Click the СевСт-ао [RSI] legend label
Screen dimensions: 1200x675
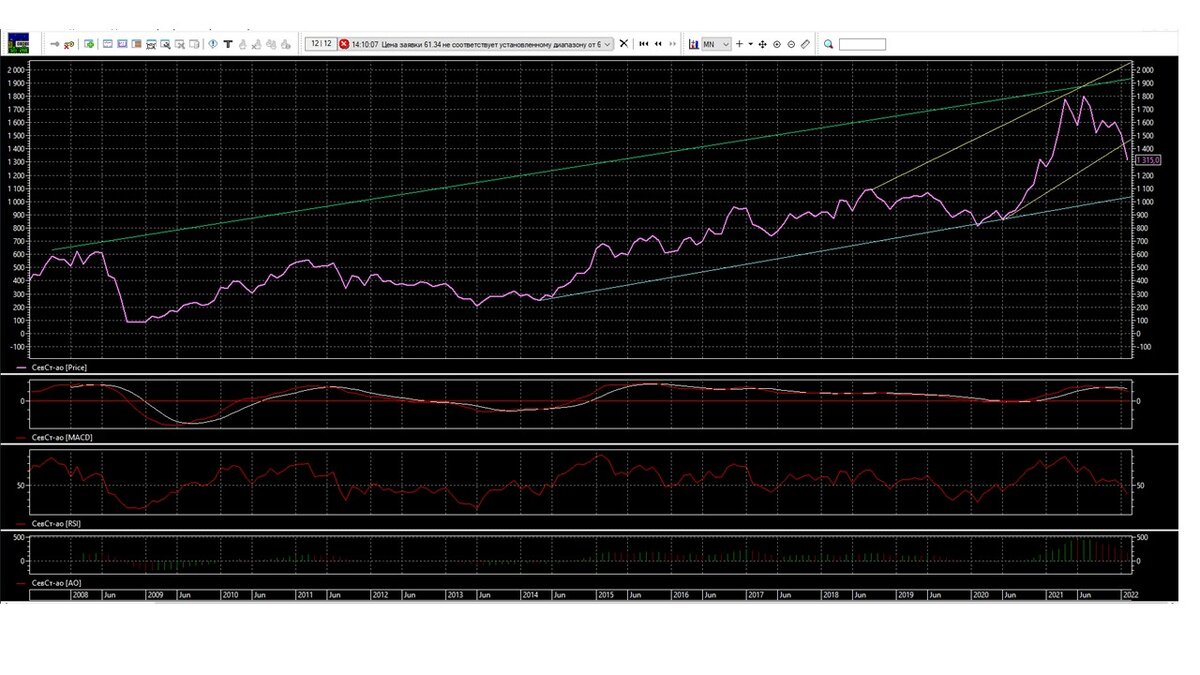click(56, 523)
